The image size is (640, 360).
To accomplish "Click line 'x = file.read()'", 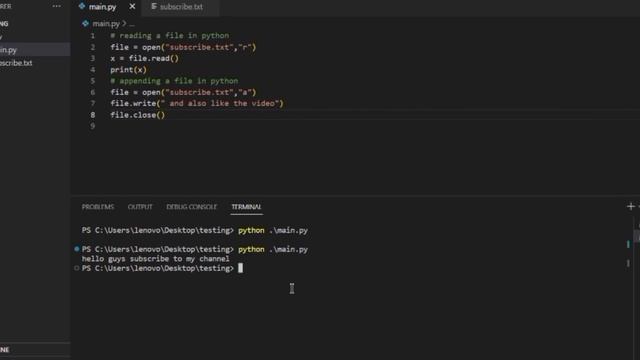I will click(144, 58).
